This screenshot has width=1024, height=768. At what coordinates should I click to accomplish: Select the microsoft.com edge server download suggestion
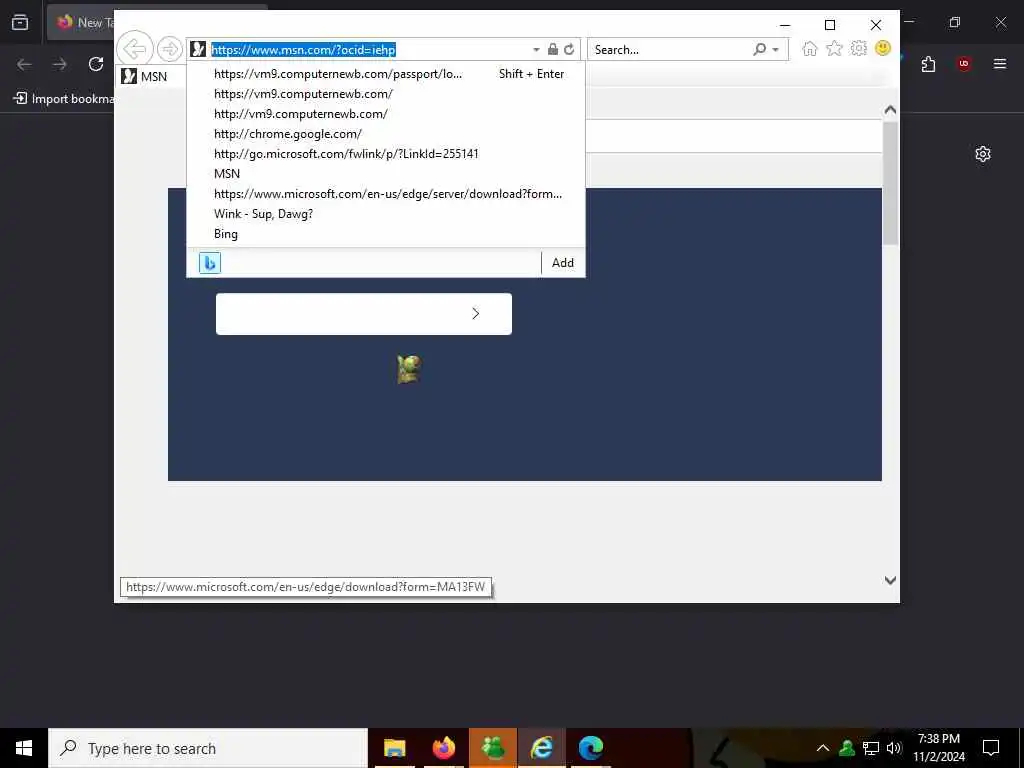click(x=386, y=194)
